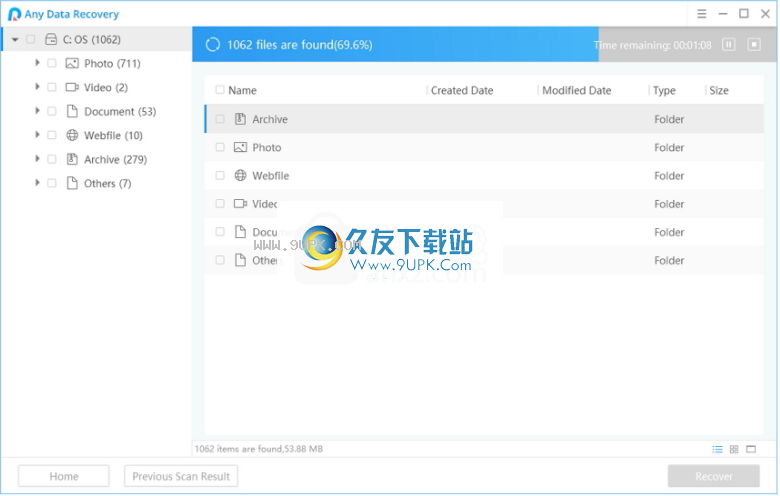Switch to preview pane view icon

tap(751, 449)
